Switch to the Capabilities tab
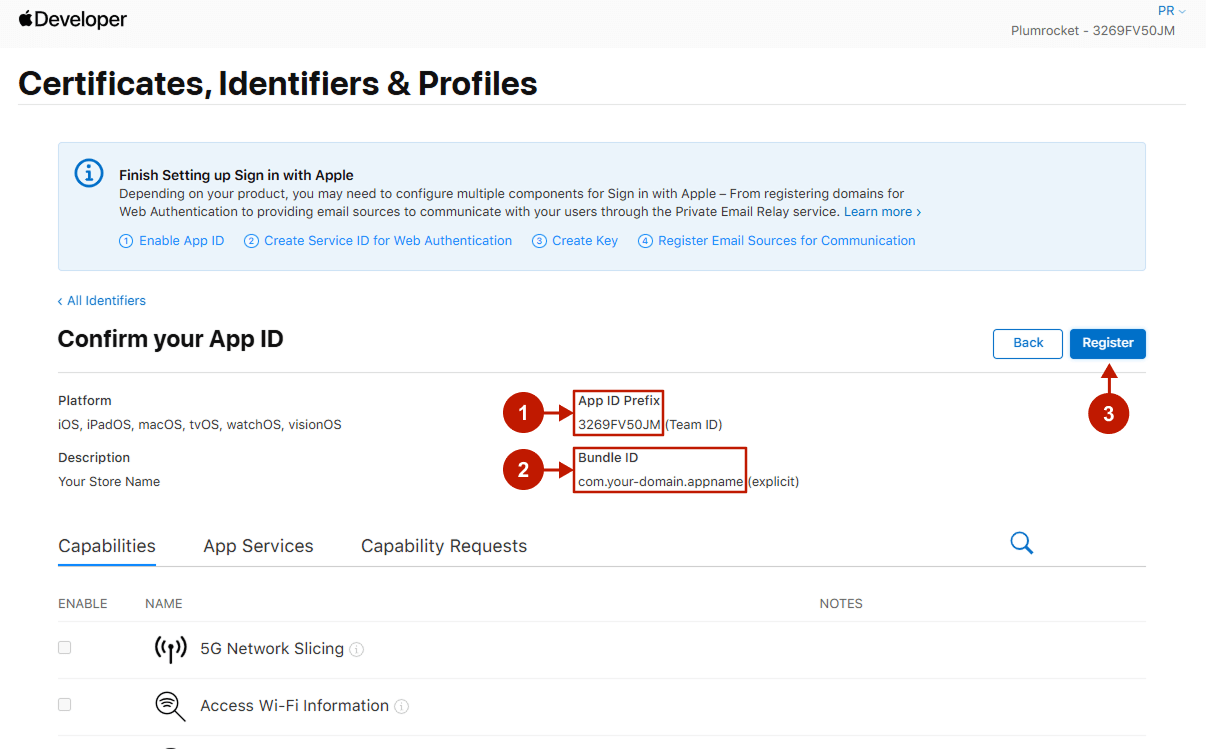 coord(107,546)
